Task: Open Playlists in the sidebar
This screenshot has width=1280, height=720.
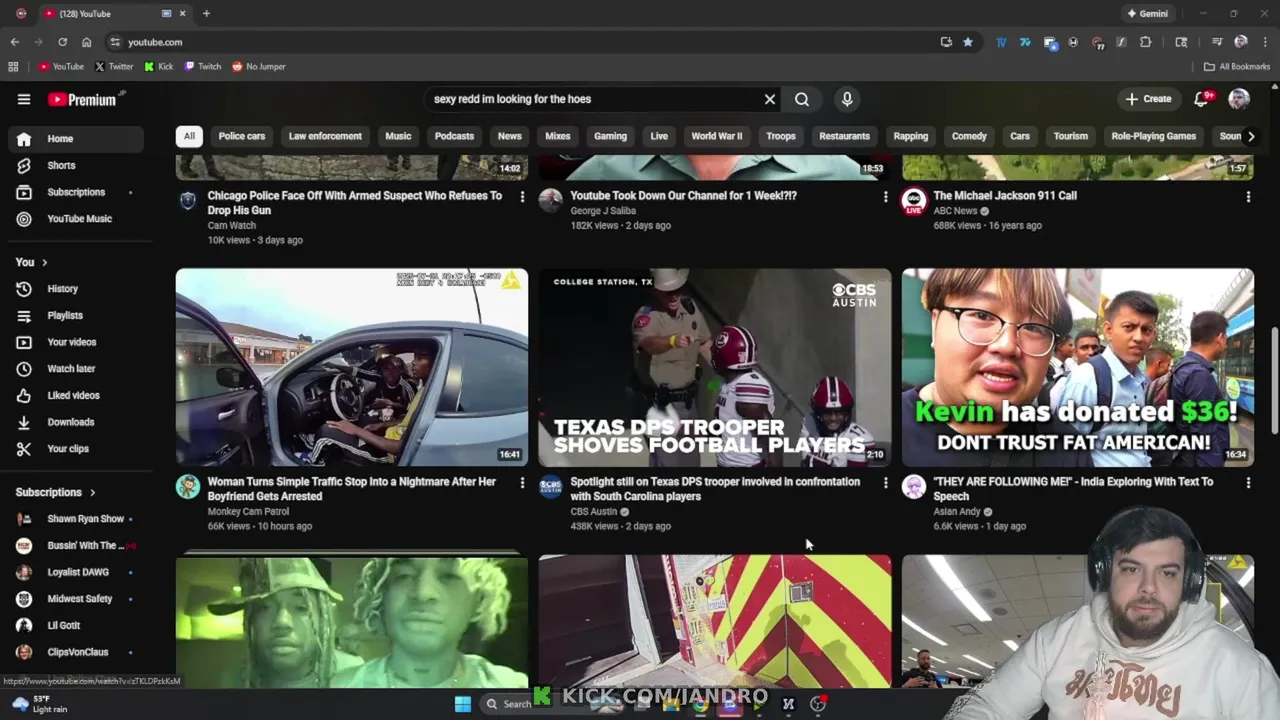Action: coord(78,315)
